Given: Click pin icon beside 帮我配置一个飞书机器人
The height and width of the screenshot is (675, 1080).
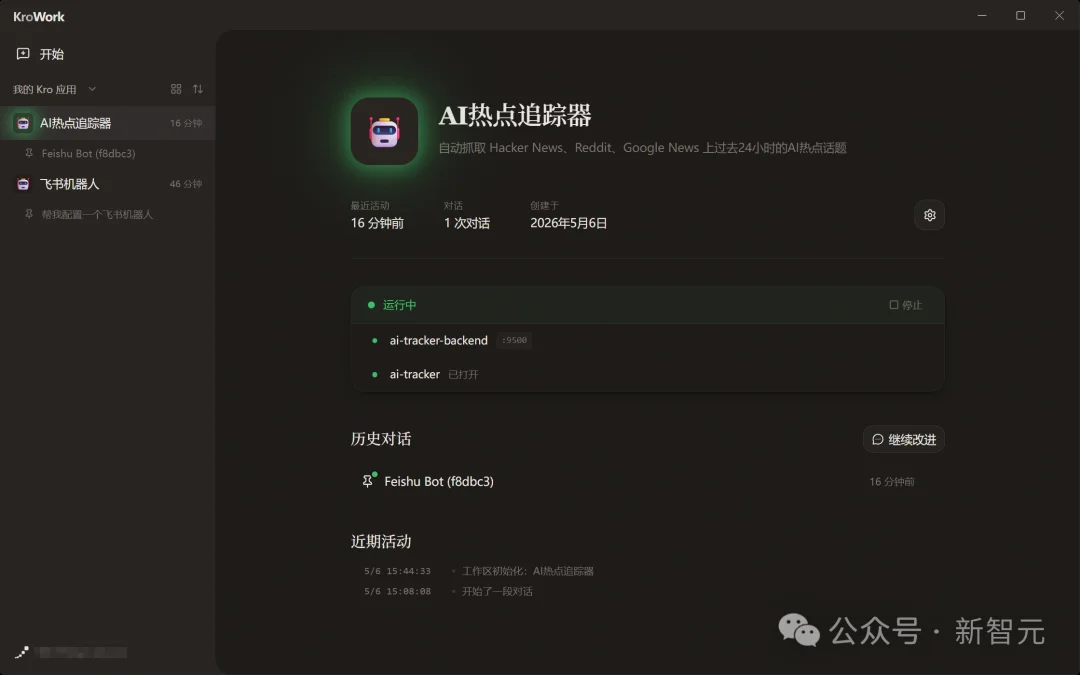Looking at the screenshot, I should coord(29,214).
